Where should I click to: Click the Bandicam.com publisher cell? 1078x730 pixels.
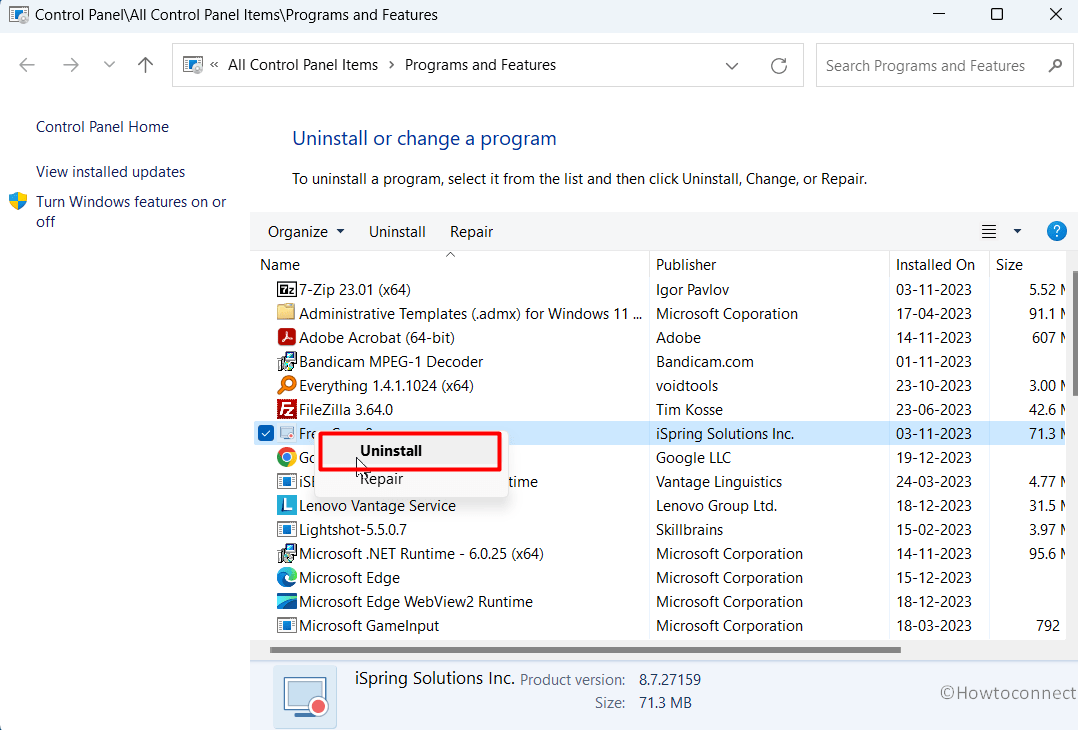(x=704, y=361)
